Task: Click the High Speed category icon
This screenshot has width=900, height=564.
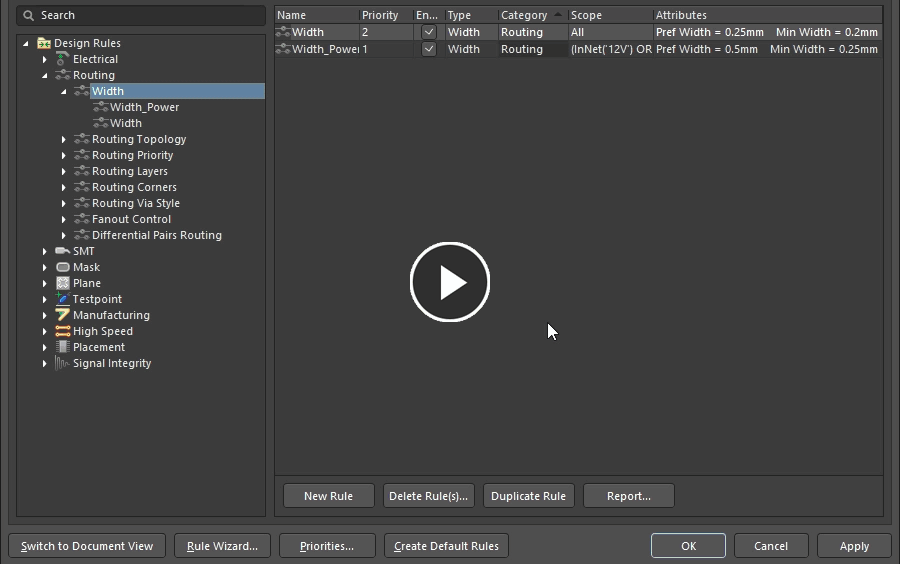Action: click(x=62, y=331)
